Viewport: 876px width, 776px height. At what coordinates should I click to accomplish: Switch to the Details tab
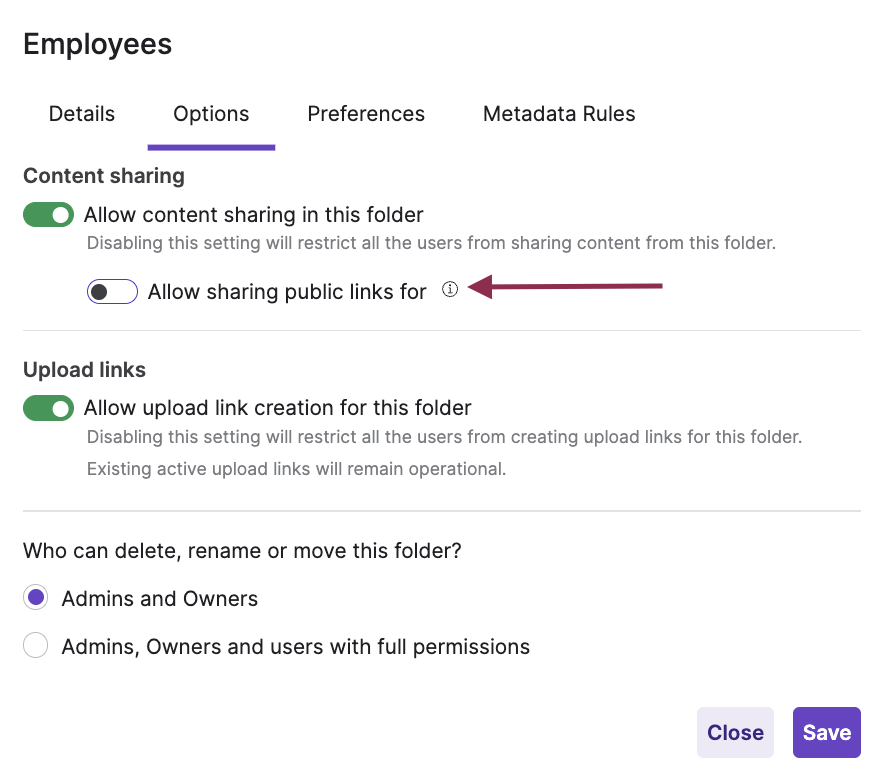pyautogui.click(x=82, y=114)
